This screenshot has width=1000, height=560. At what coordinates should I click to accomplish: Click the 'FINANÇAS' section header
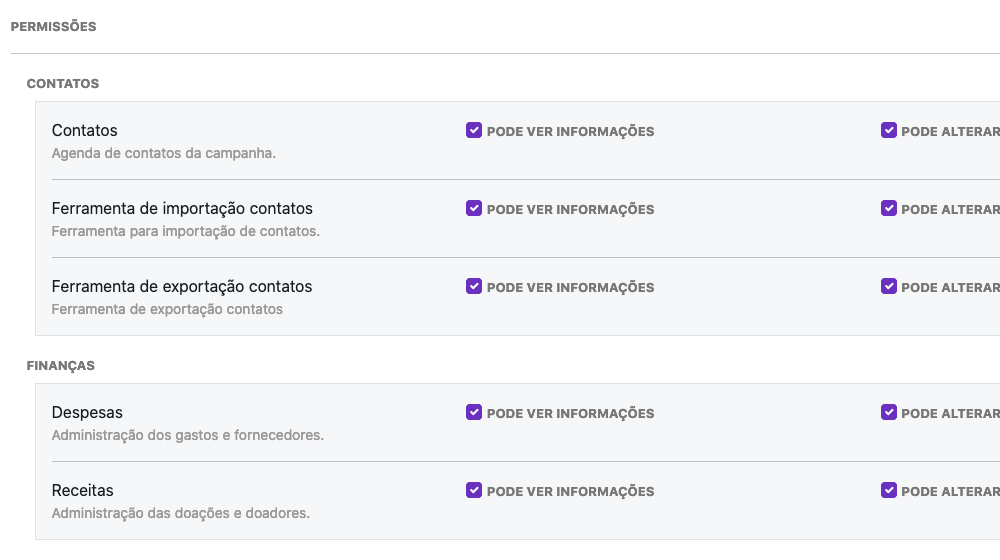click(61, 366)
